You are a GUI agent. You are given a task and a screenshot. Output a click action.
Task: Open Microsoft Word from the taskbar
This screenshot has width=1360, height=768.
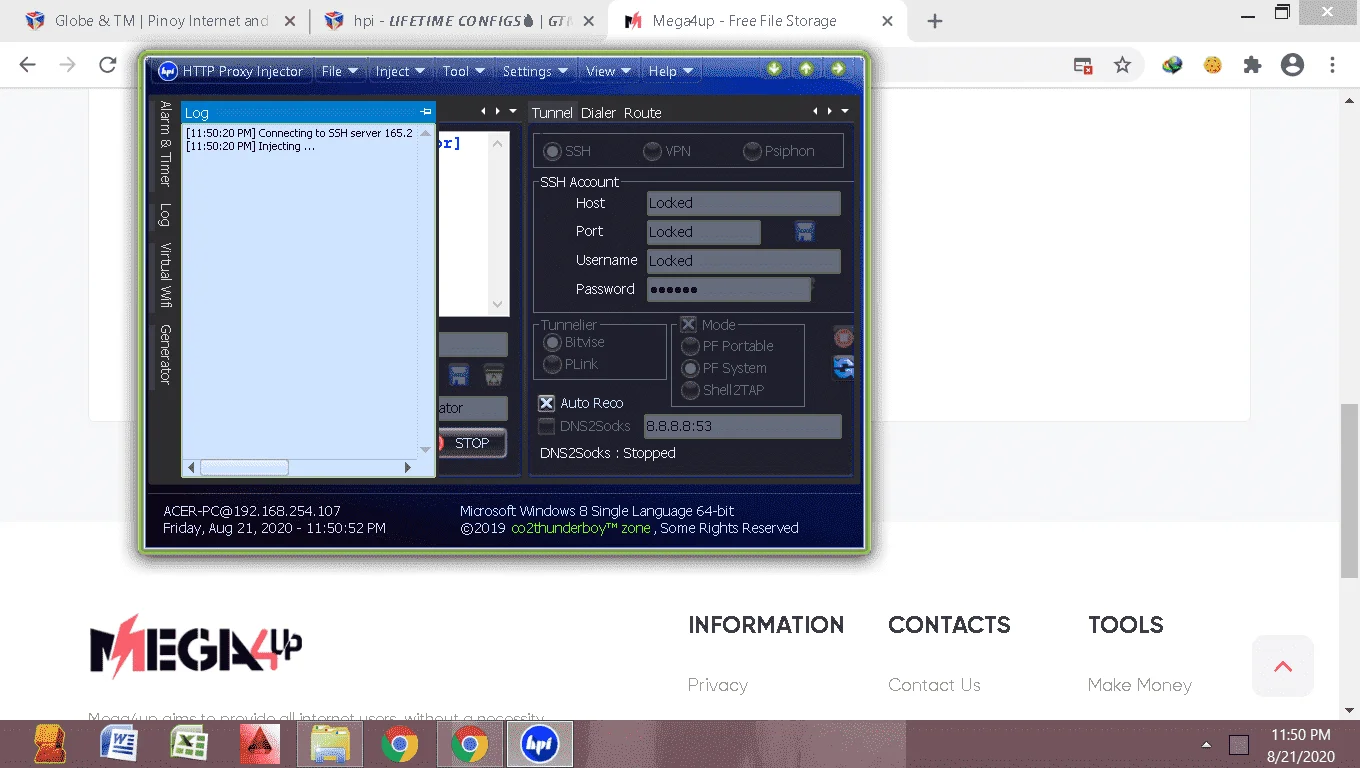coord(119,745)
